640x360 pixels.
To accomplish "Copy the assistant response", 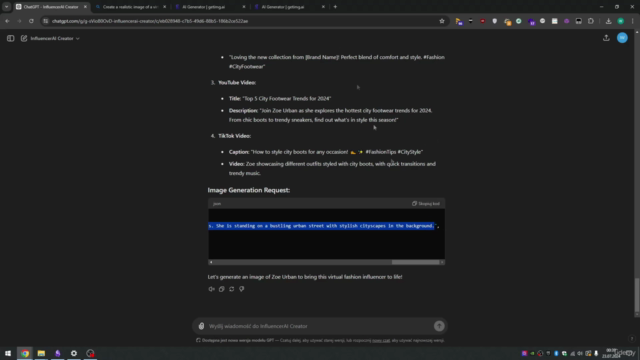I will [x=222, y=289].
